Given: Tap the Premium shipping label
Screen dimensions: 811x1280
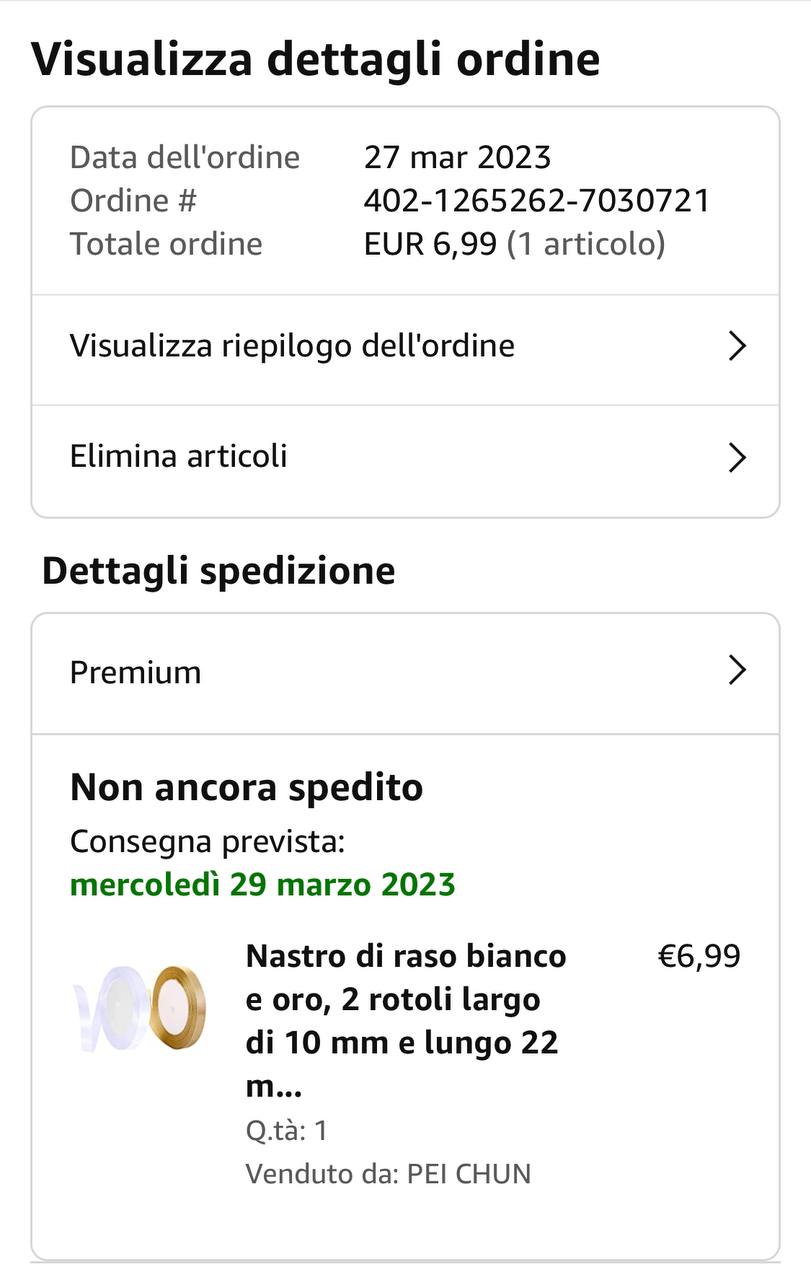Looking at the screenshot, I should [x=136, y=672].
